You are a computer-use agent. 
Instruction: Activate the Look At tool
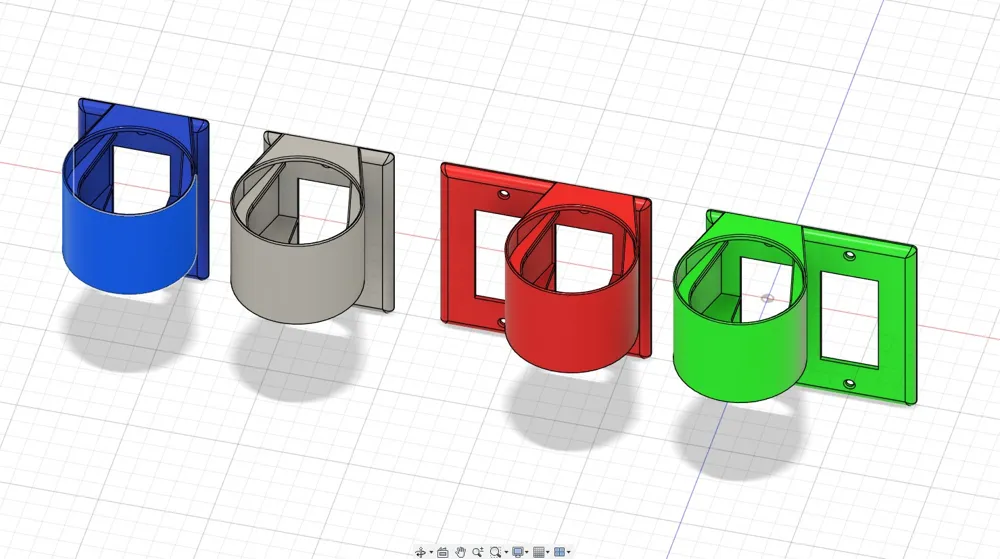coord(443,552)
